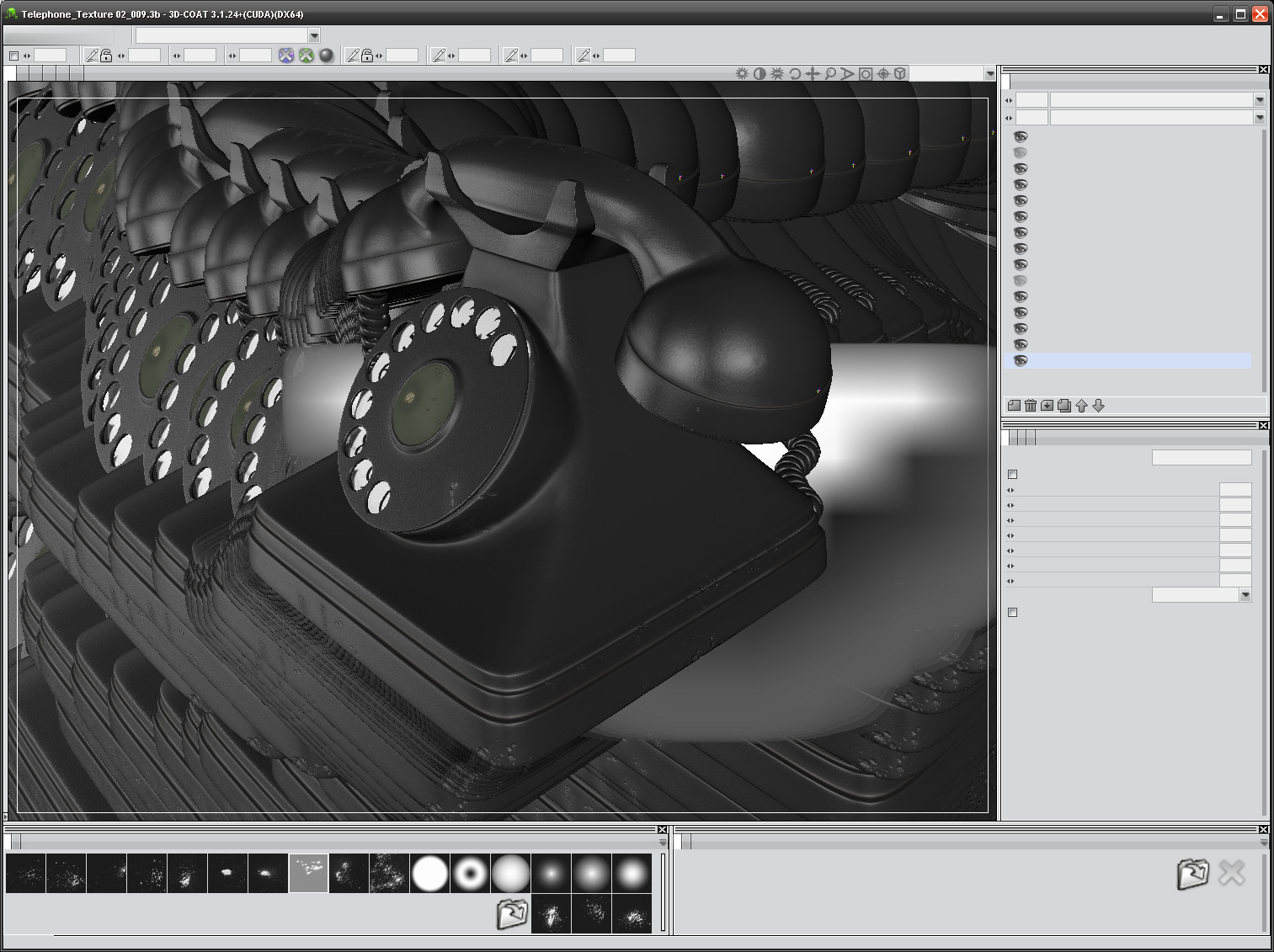Click the pen lock icon in the top toolbar

(x=106, y=55)
